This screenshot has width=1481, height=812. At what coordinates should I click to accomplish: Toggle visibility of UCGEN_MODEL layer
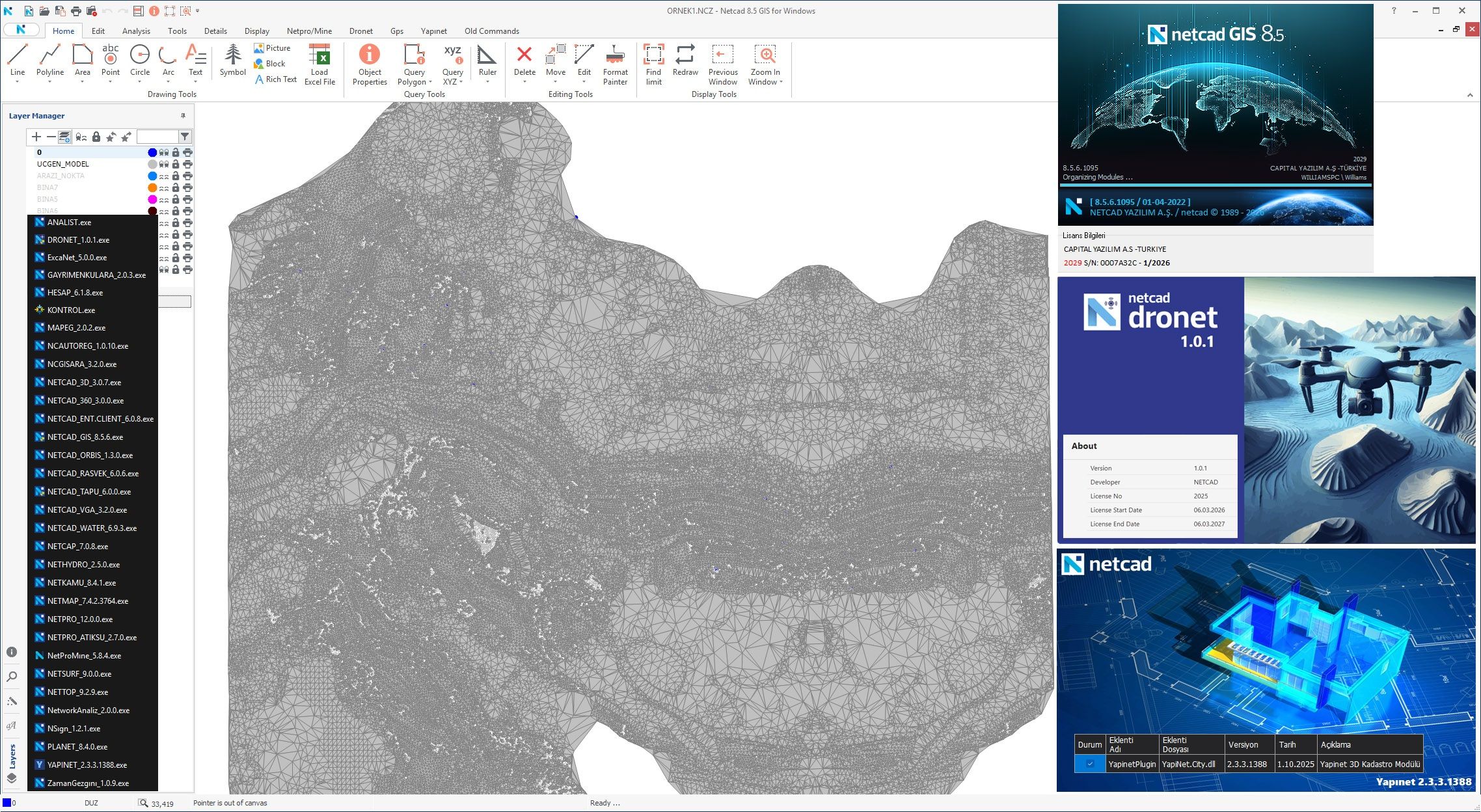pyautogui.click(x=164, y=164)
